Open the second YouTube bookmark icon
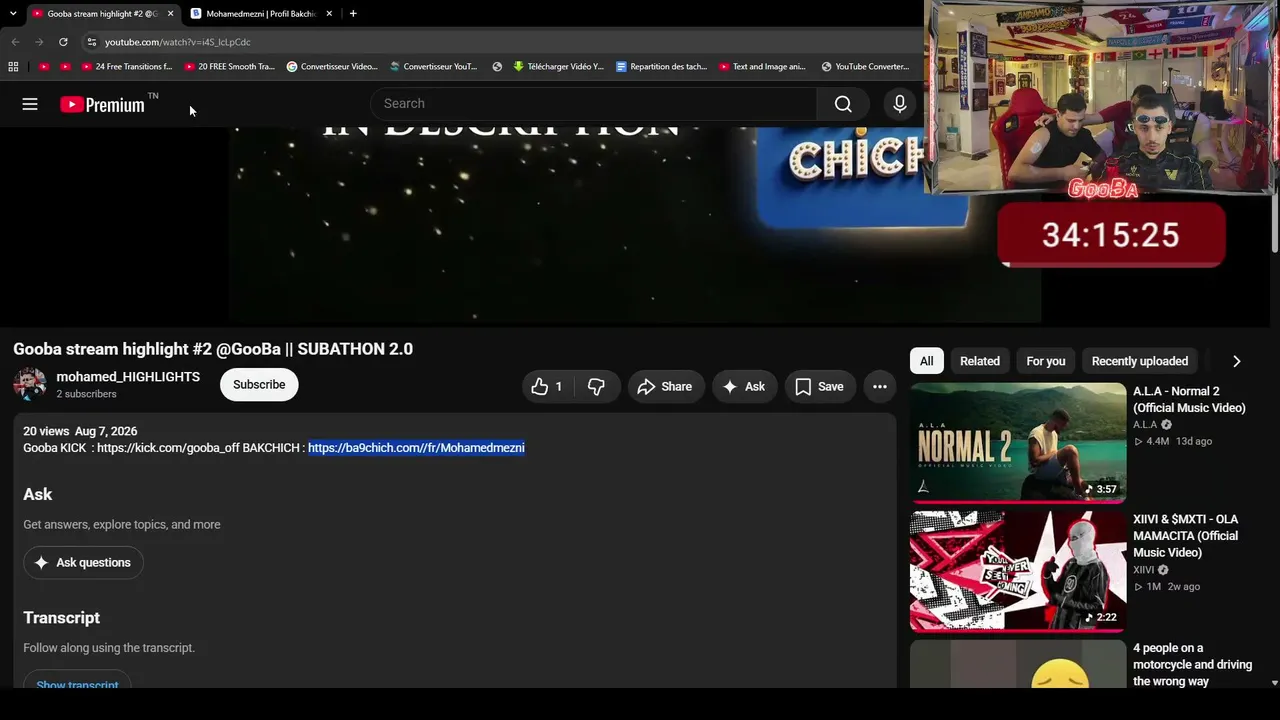Viewport: 1280px width, 720px height. pos(65,67)
